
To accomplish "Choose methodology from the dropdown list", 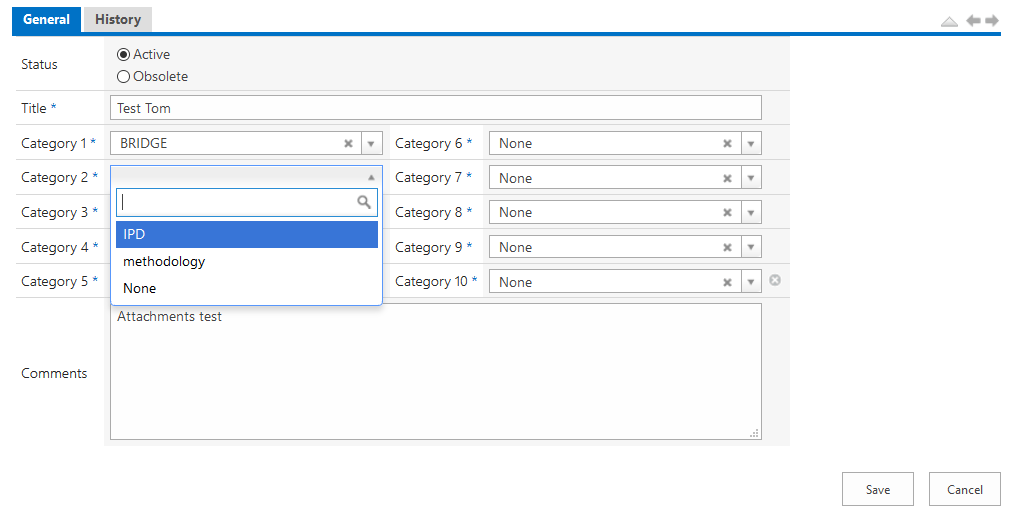I will pyautogui.click(x=247, y=261).
